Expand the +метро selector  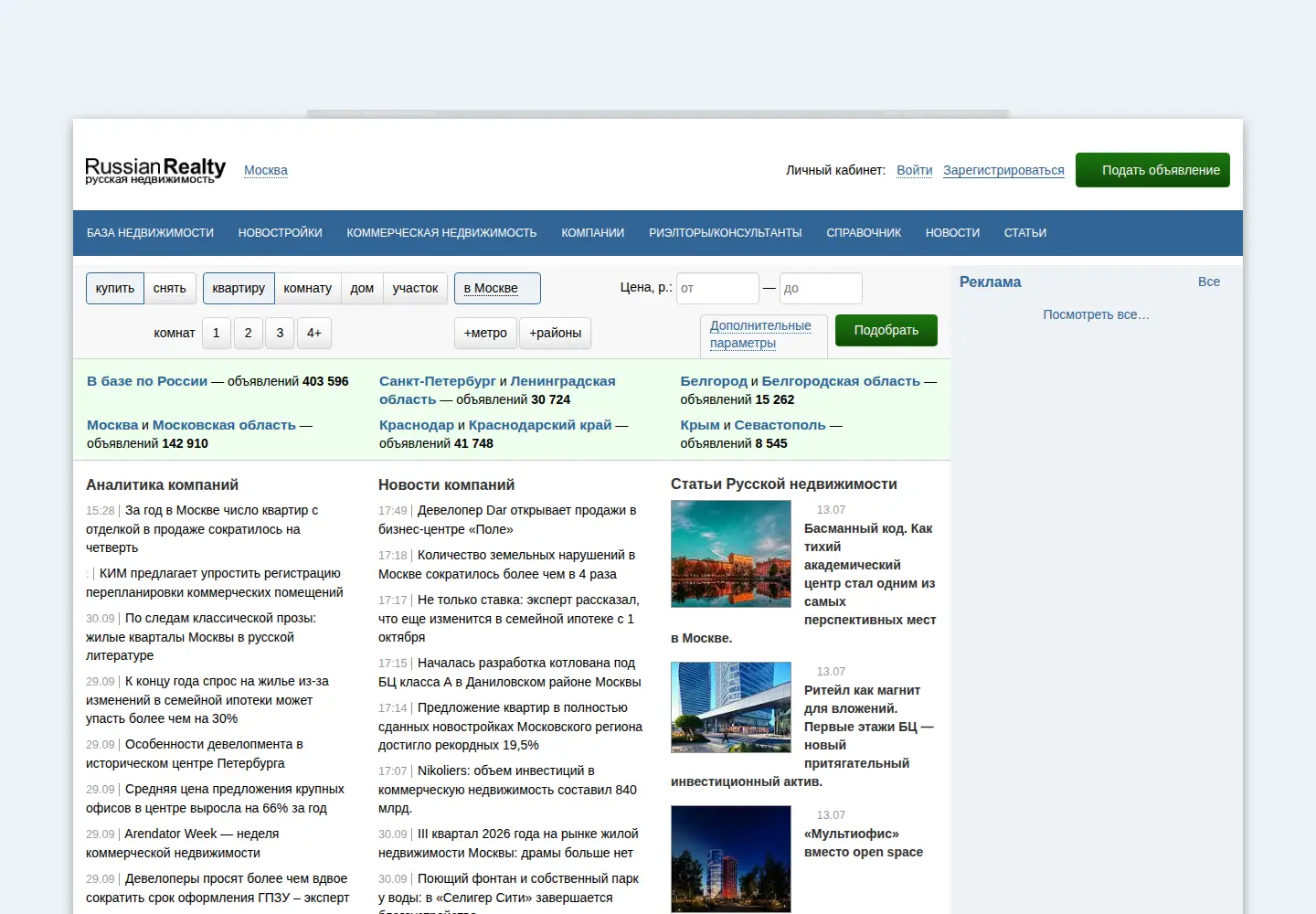pyautogui.click(x=485, y=333)
